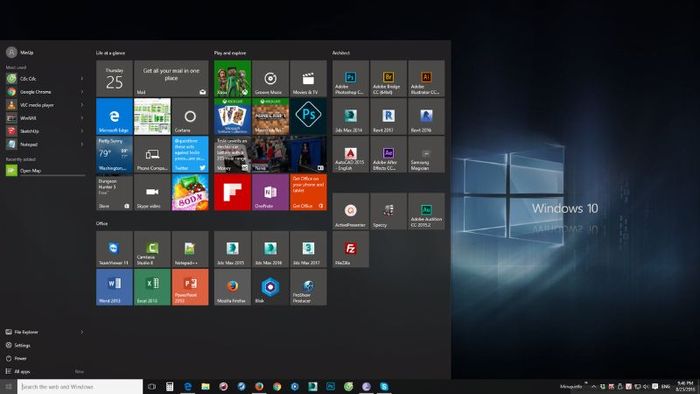
Task: Open the Microsoft Solitaire Collection tile
Action: coord(232,116)
